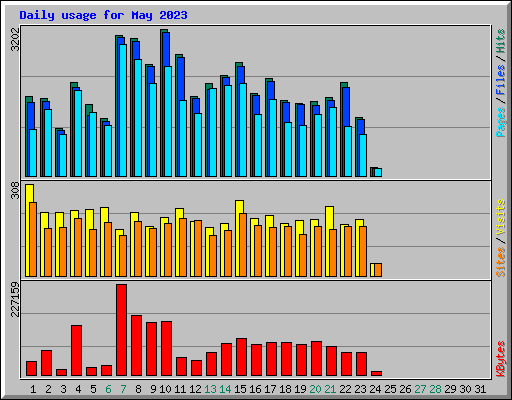
Task: Click day 7 on the x-axis
Action: click(123, 389)
